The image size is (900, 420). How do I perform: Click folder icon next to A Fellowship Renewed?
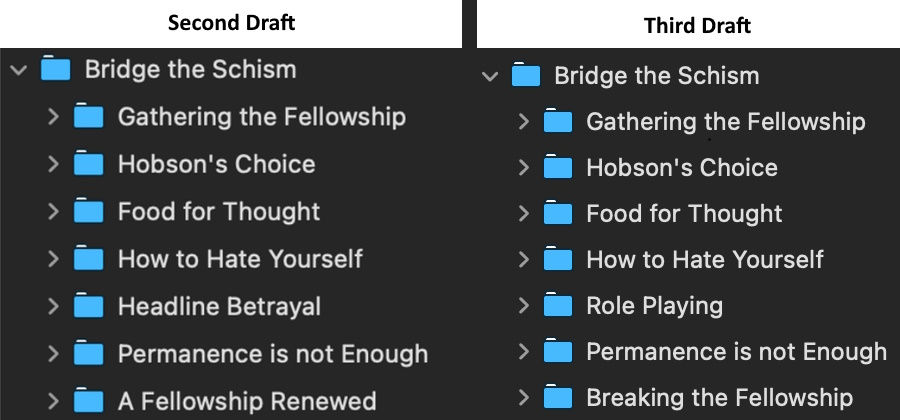click(89, 400)
